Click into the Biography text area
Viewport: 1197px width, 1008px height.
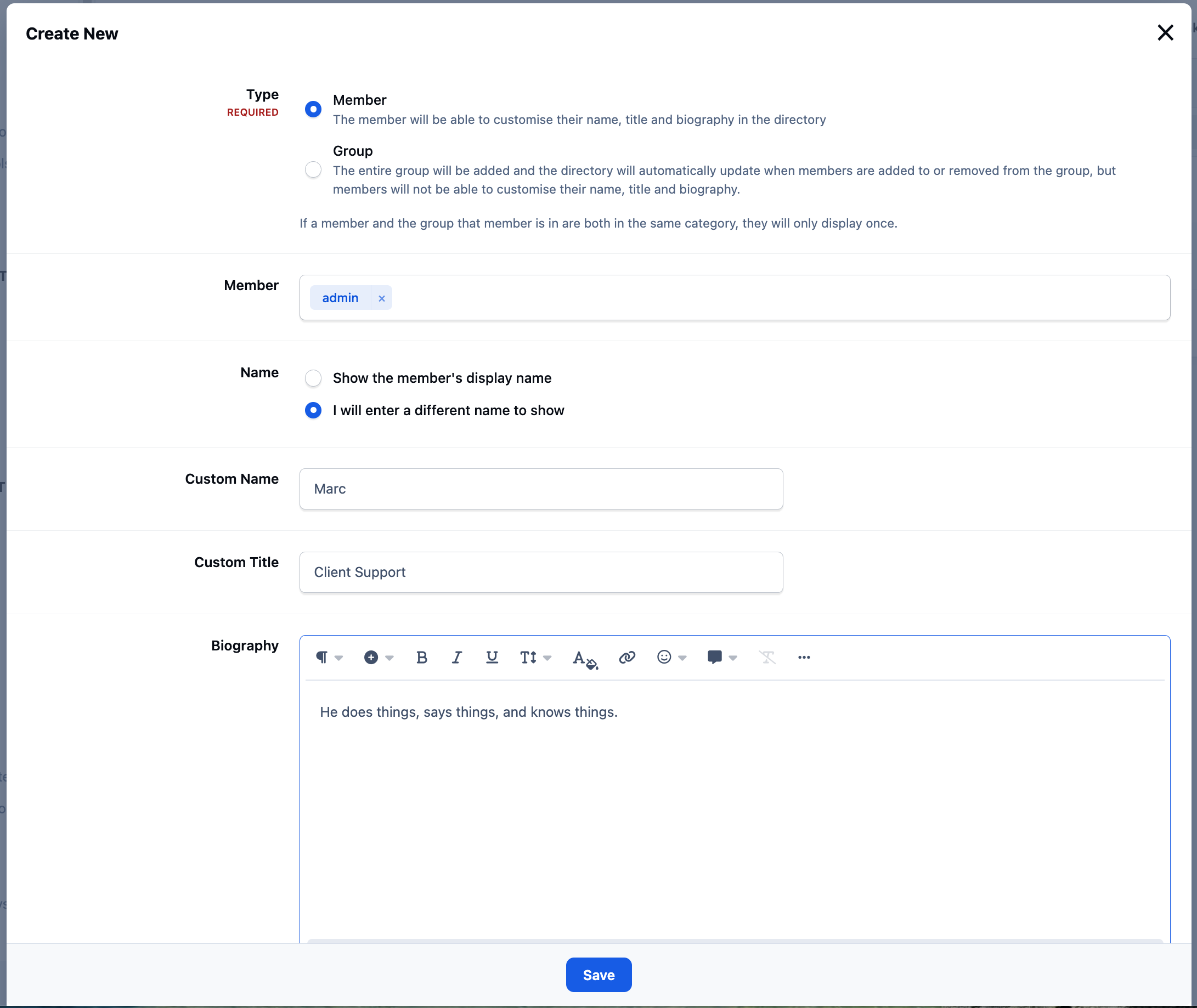click(x=735, y=812)
